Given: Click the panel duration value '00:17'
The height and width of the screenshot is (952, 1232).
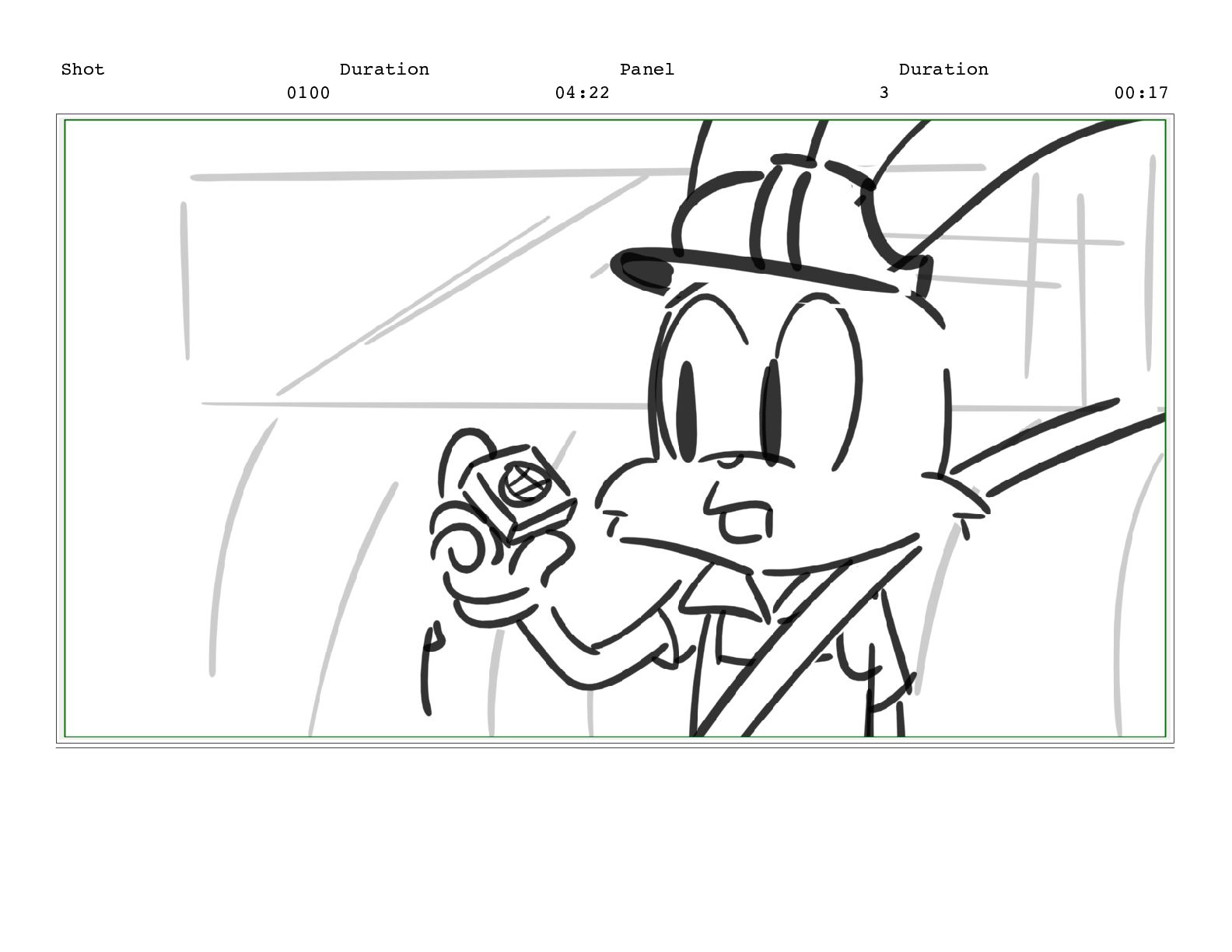Looking at the screenshot, I should coord(1141,93).
